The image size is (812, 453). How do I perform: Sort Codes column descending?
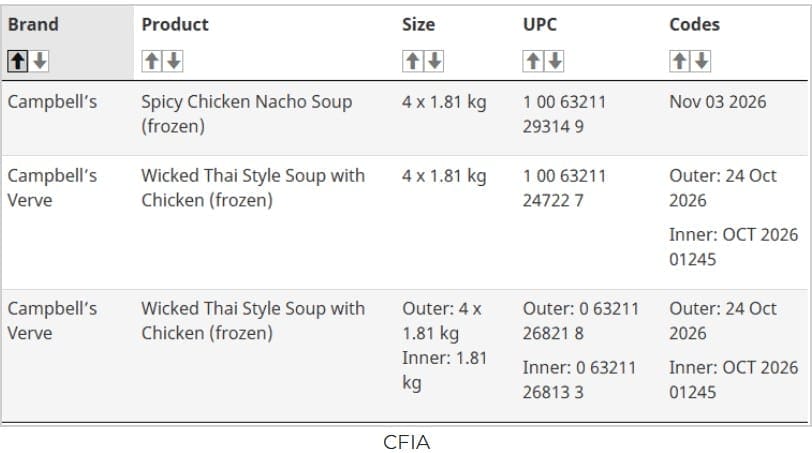(x=701, y=61)
